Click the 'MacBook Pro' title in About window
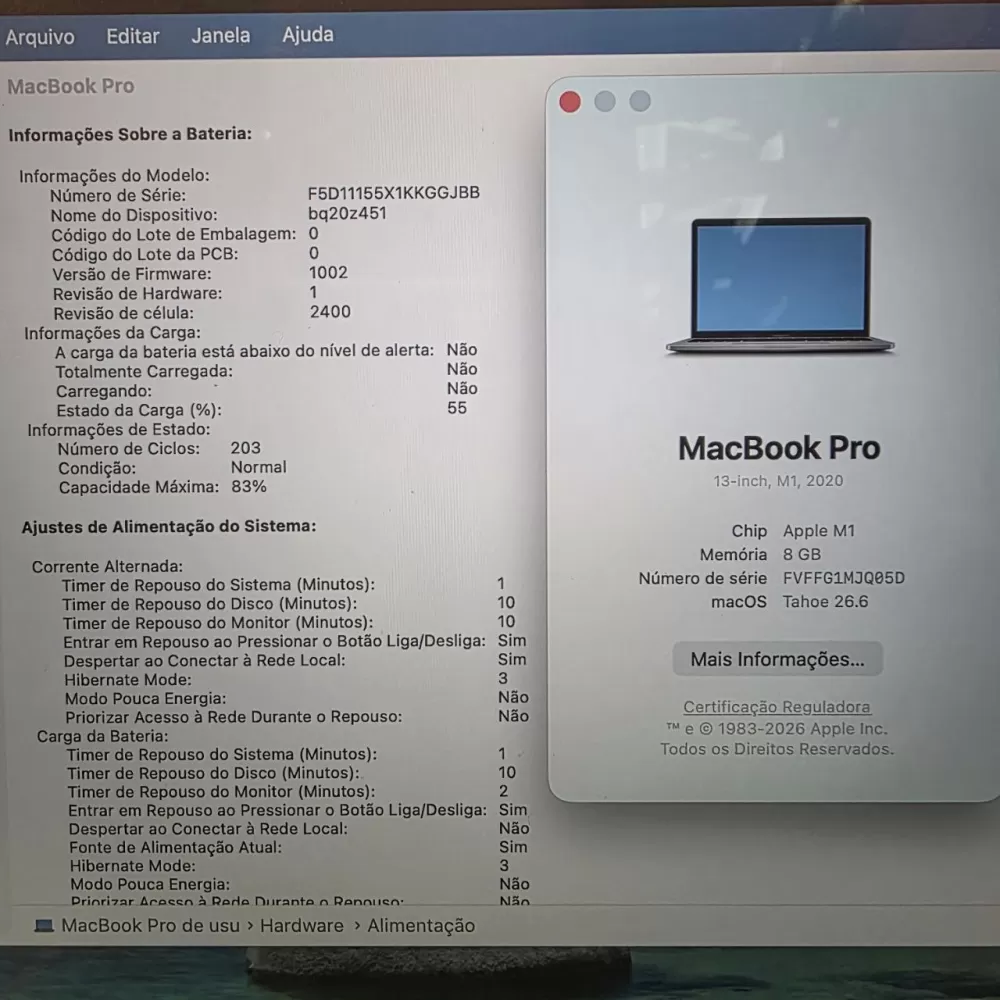Image resolution: width=1000 pixels, height=1000 pixels. [x=779, y=448]
